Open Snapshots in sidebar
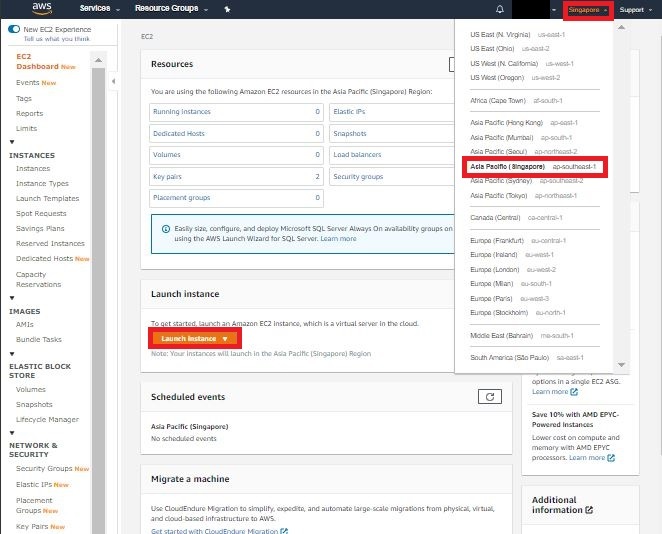This screenshot has height=534, width=662. coord(34,404)
